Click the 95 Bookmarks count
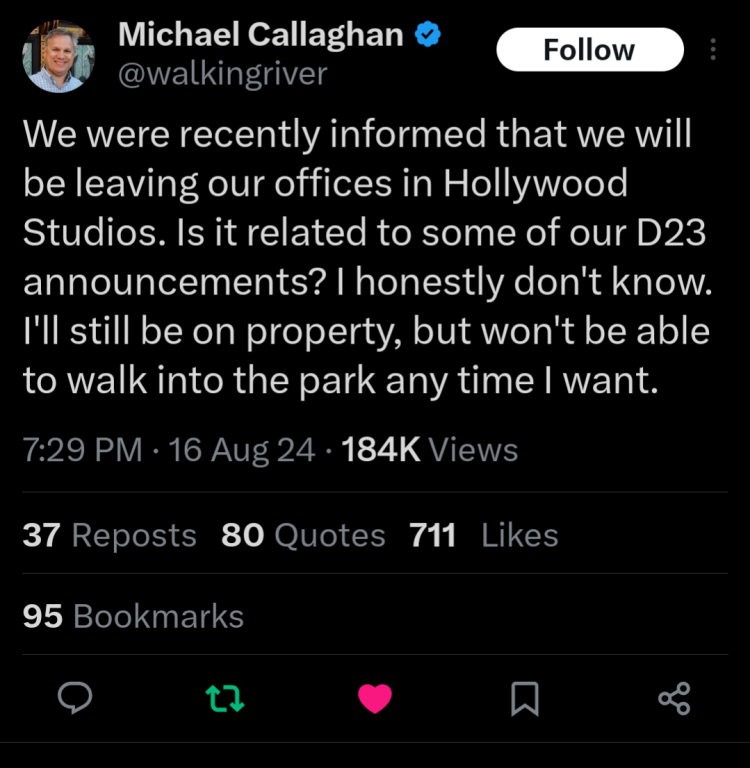750x768 pixels. 133,616
